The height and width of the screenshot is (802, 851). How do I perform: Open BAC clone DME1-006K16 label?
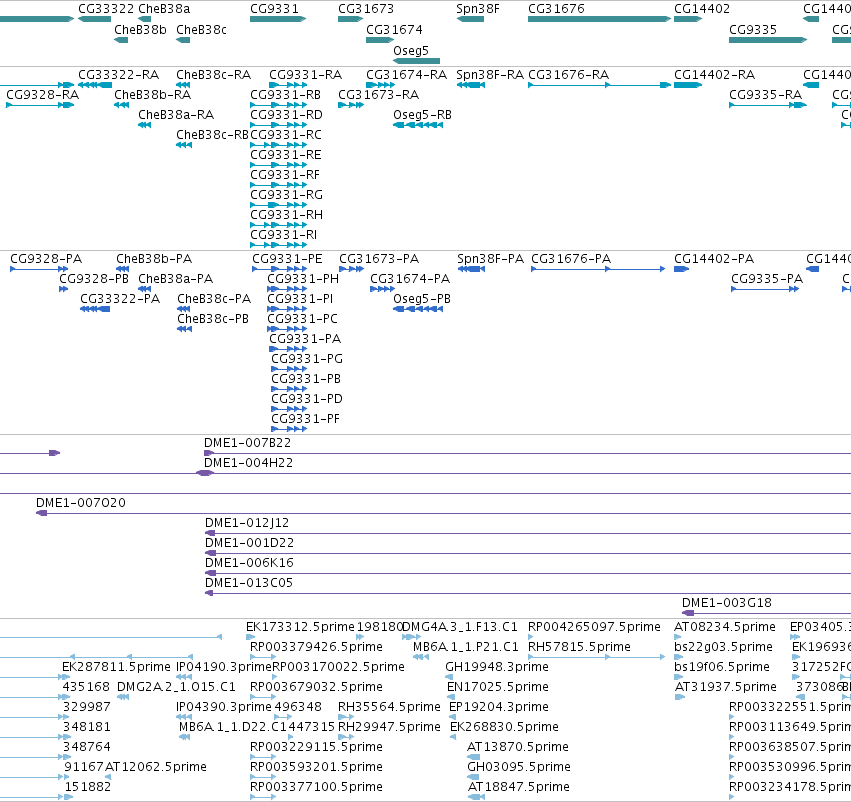(x=249, y=563)
